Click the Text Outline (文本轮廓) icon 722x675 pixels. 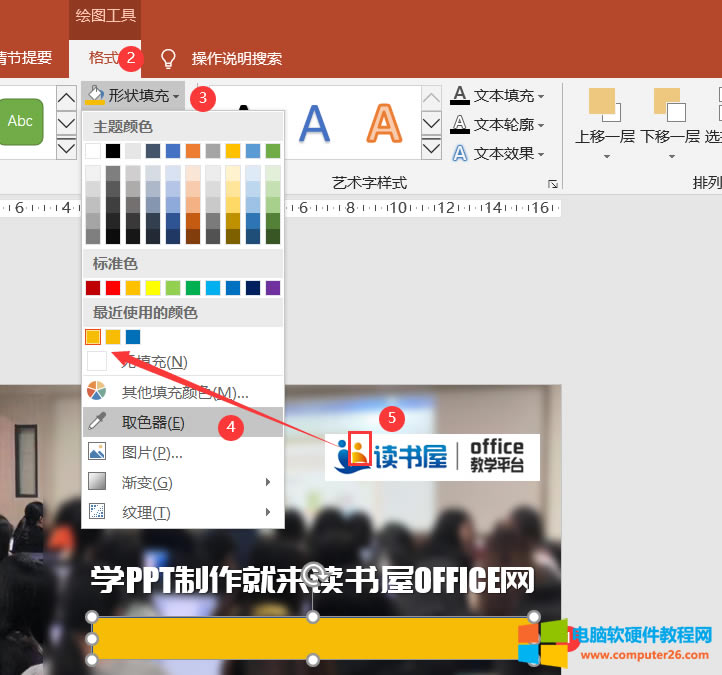[x=460, y=125]
